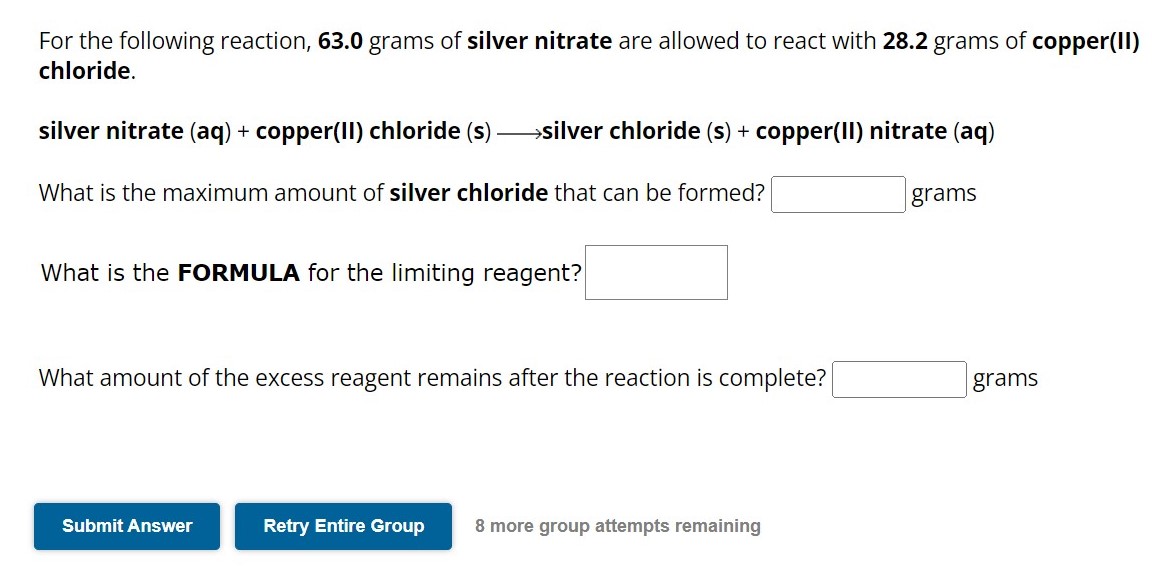Click the 8 more group attempts remaining text
The height and width of the screenshot is (577, 1152).
(616, 525)
